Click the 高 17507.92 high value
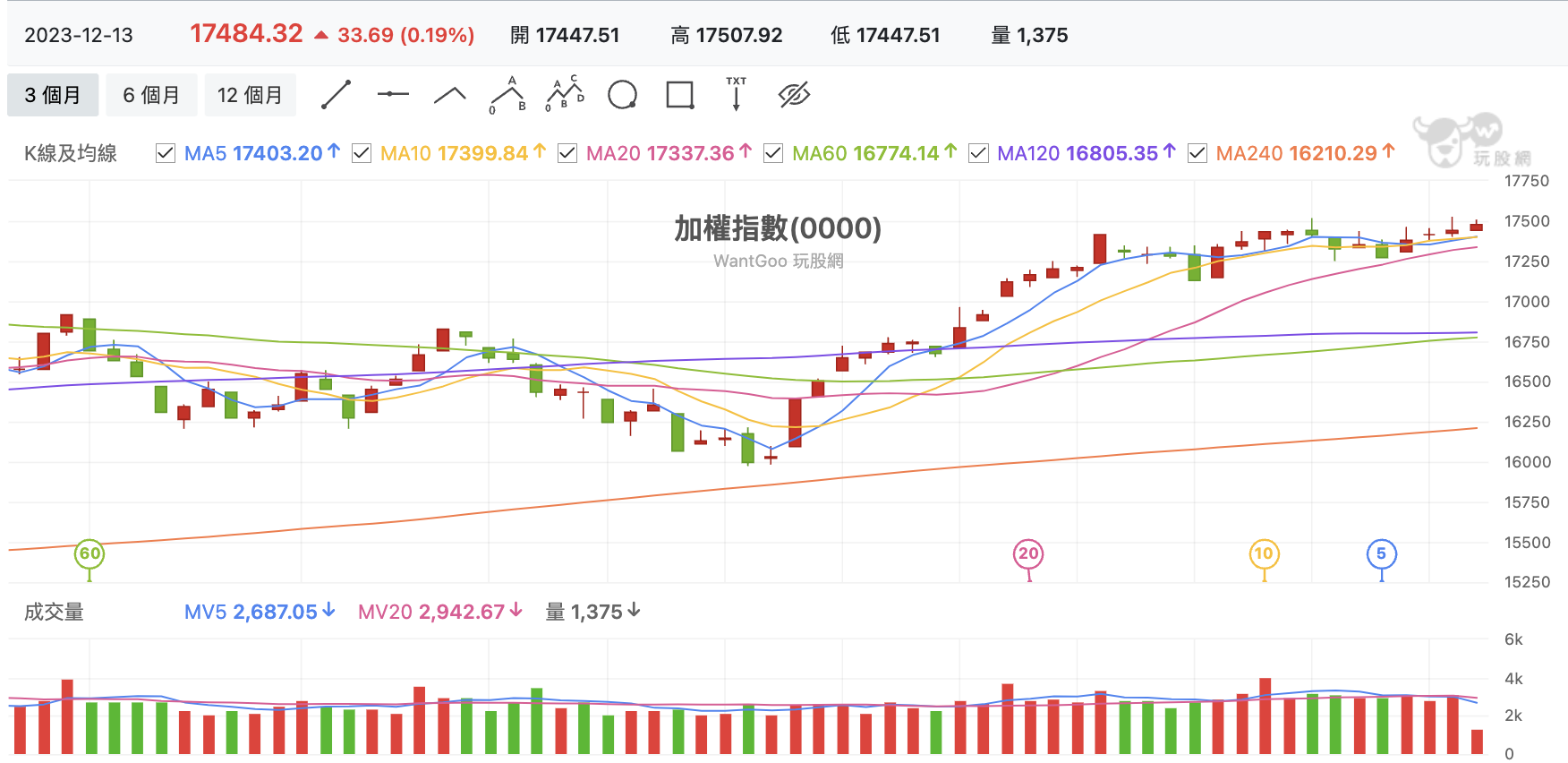 pyautogui.click(x=727, y=35)
